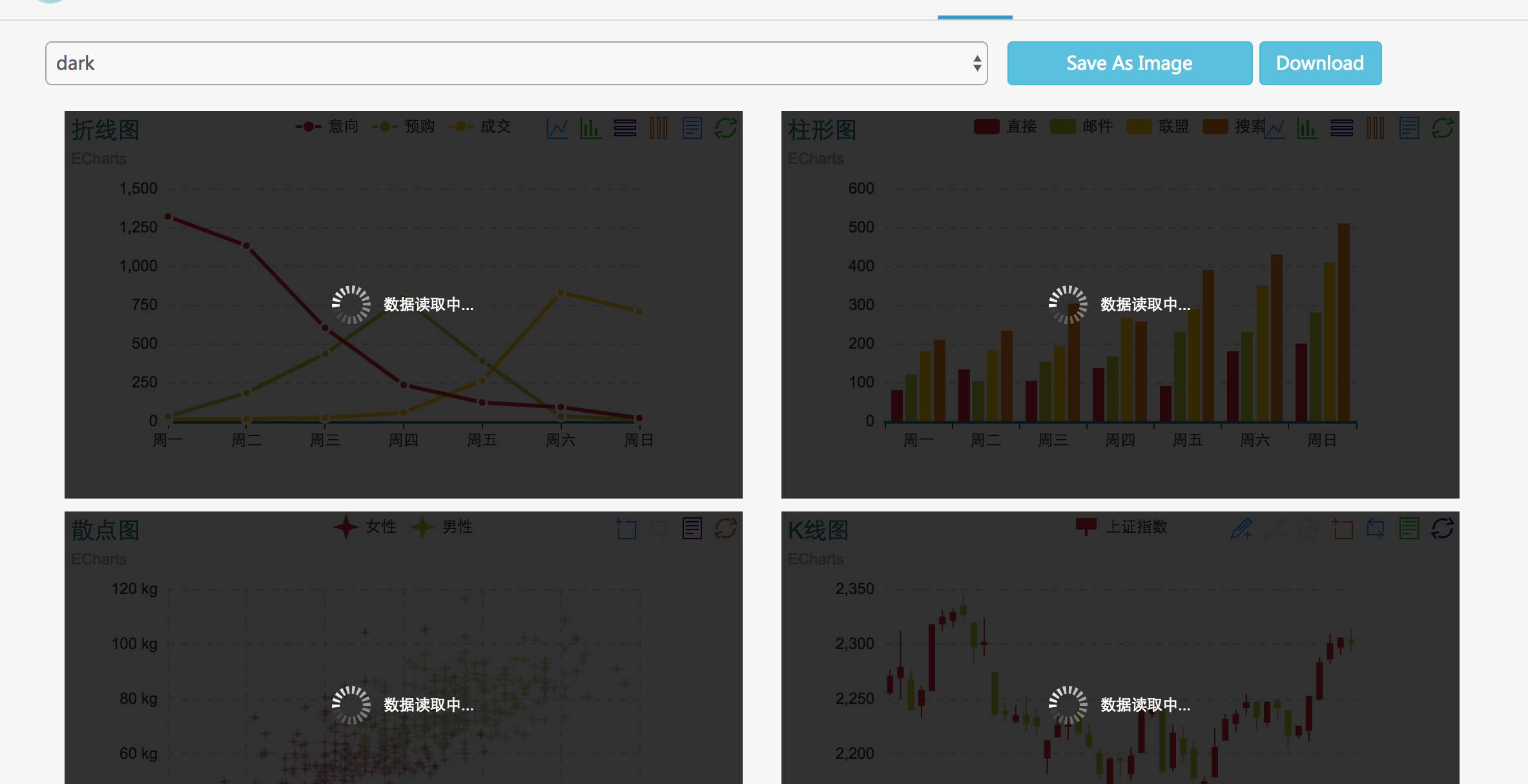The width and height of the screenshot is (1528, 784).
Task: Click the 2,250 axis label in K线图
Action: 854,699
